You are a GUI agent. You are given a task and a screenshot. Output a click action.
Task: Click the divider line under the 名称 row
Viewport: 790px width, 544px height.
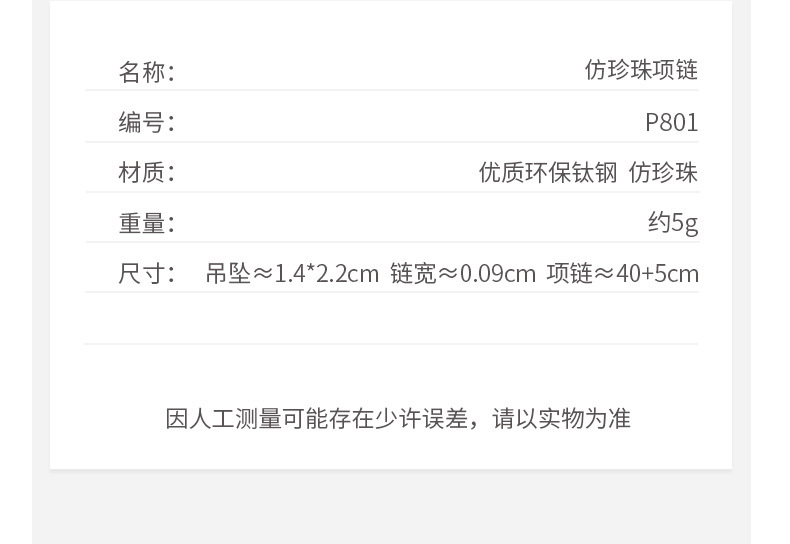click(391, 91)
